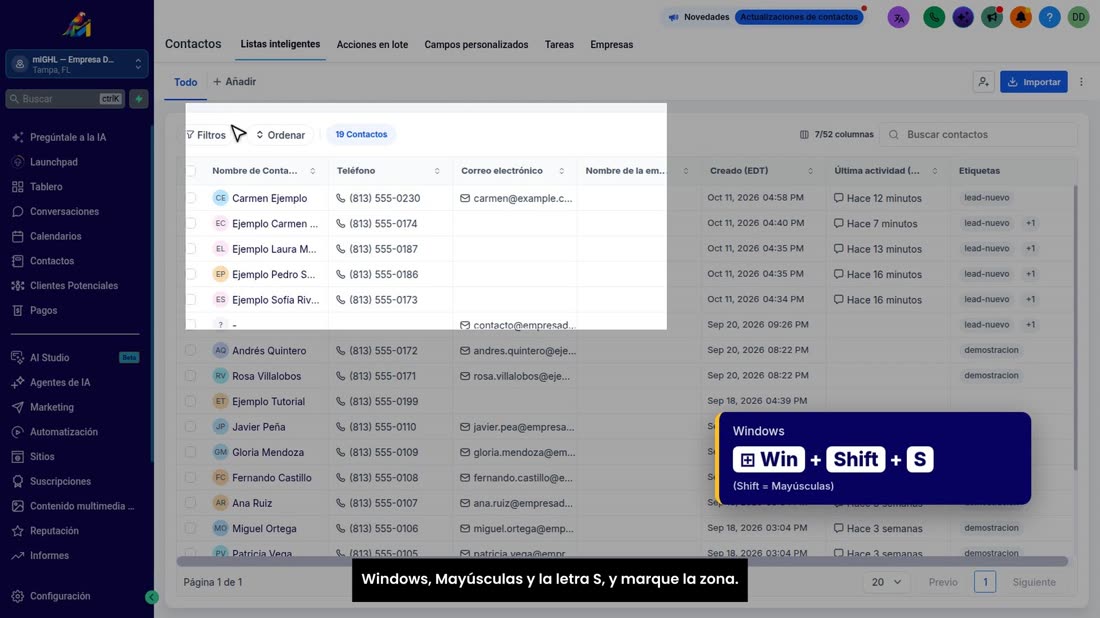Open Configuración settings in the sidebar
Image resolution: width=1100 pixels, height=618 pixels.
point(60,596)
